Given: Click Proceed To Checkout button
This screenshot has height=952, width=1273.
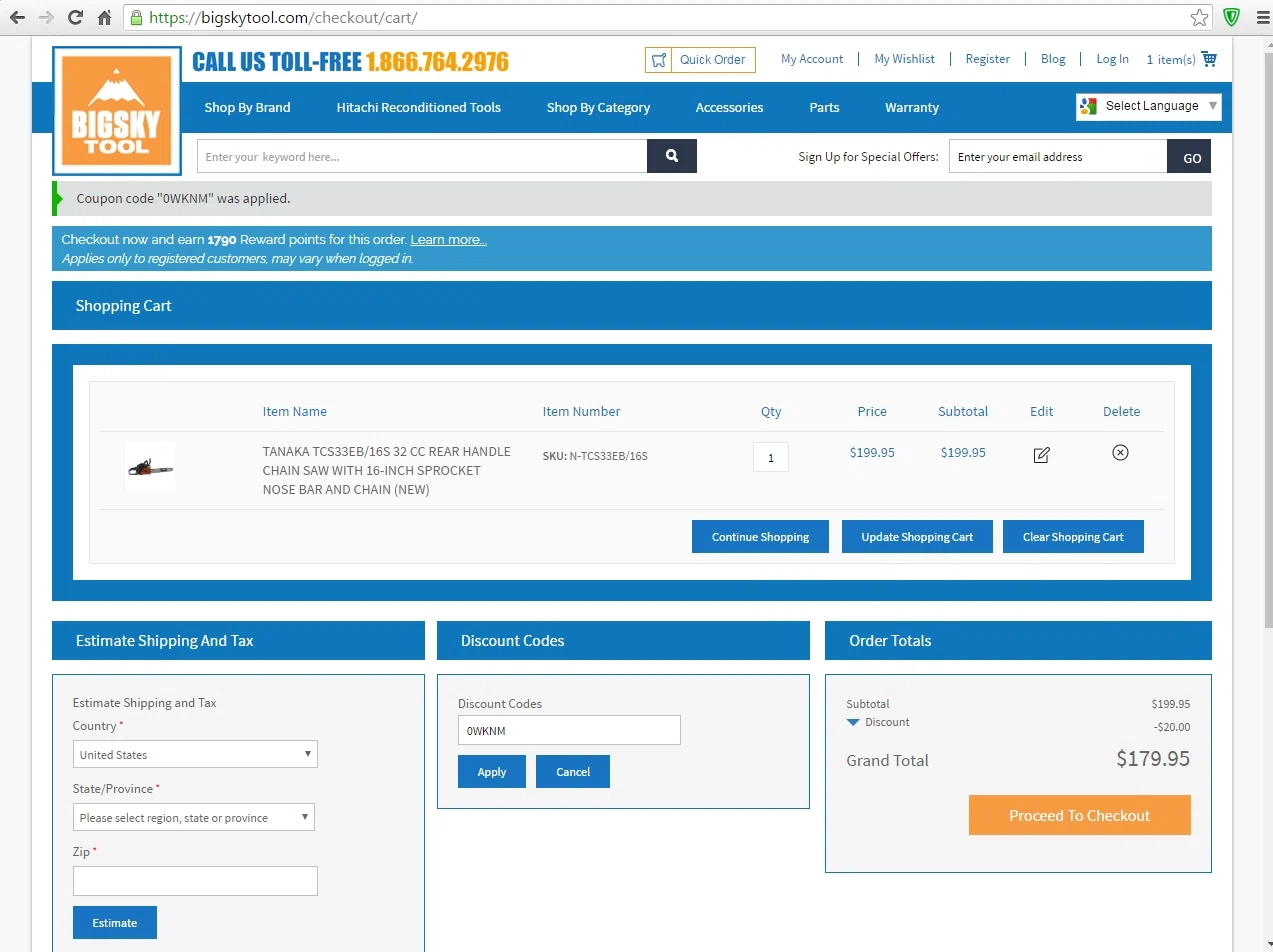Looking at the screenshot, I should click(x=1080, y=815).
